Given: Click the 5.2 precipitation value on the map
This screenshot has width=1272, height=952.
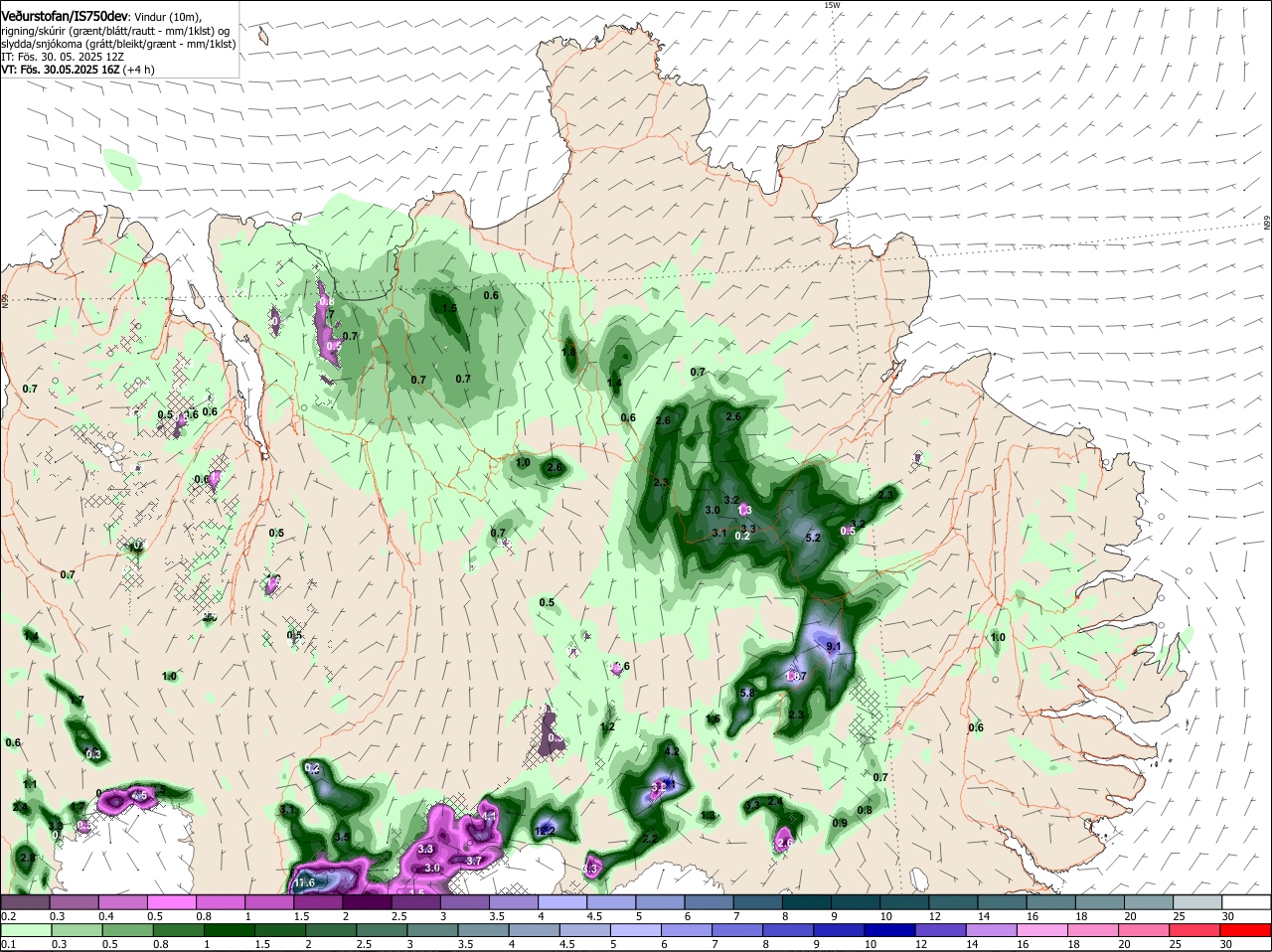Looking at the screenshot, I should coord(812,538).
